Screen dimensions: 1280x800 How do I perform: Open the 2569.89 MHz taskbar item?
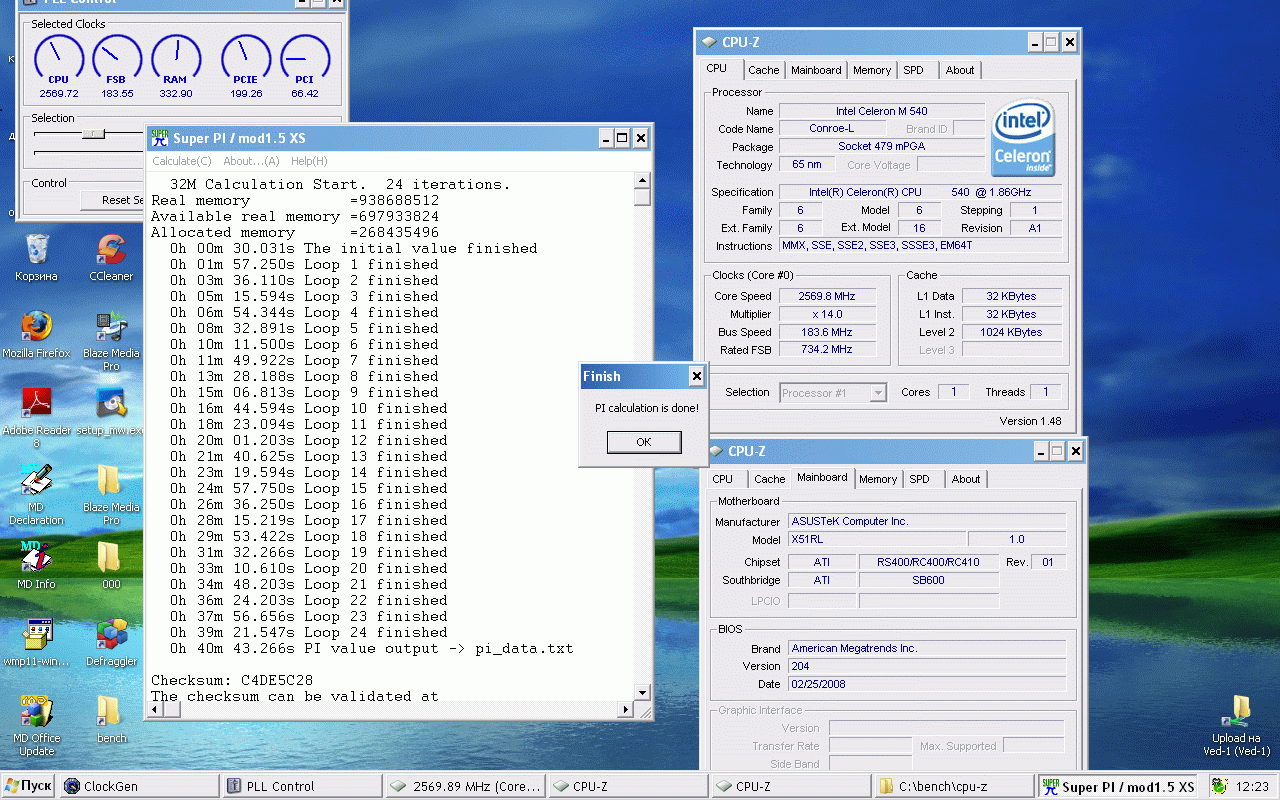click(467, 786)
